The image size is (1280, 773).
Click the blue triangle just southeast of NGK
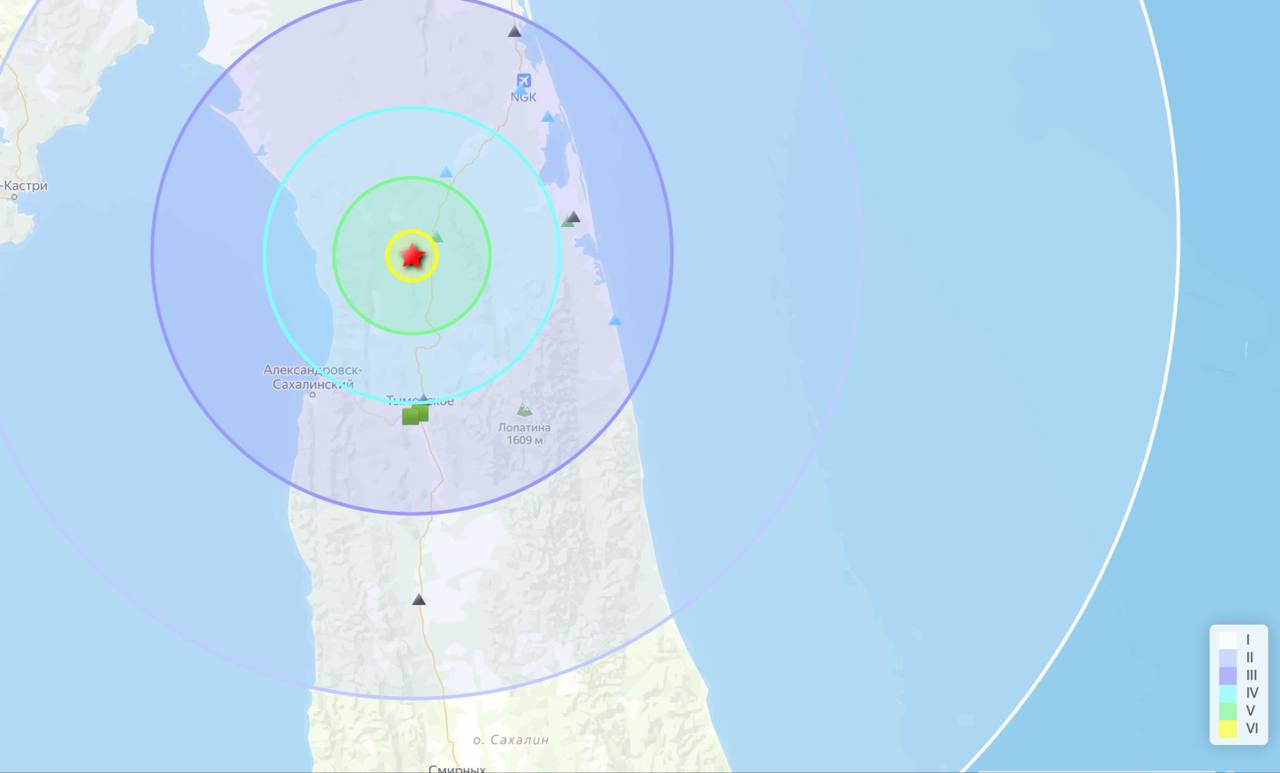click(x=548, y=117)
